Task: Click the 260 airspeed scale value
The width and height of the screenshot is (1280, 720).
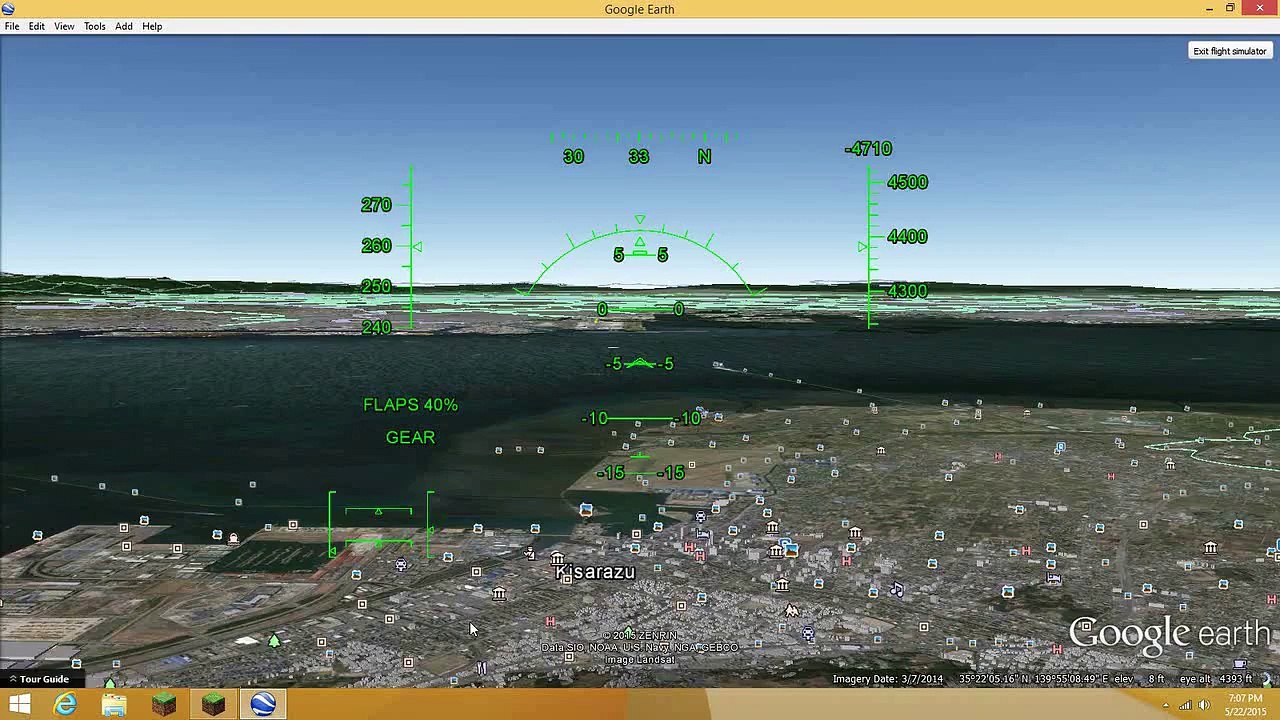Action: [376, 246]
